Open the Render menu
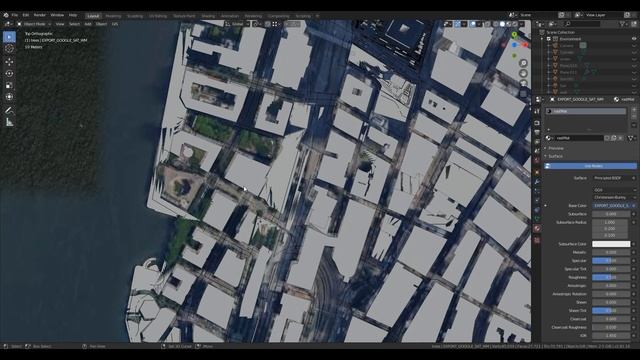The height and width of the screenshot is (360, 640). coord(40,15)
